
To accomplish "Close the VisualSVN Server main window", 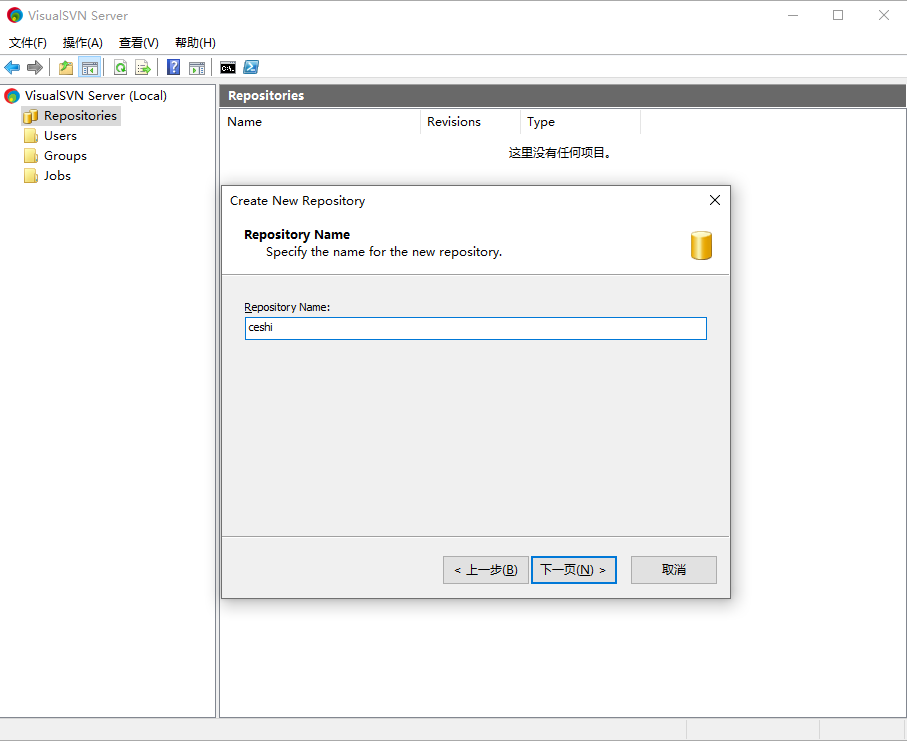I will point(884,15).
